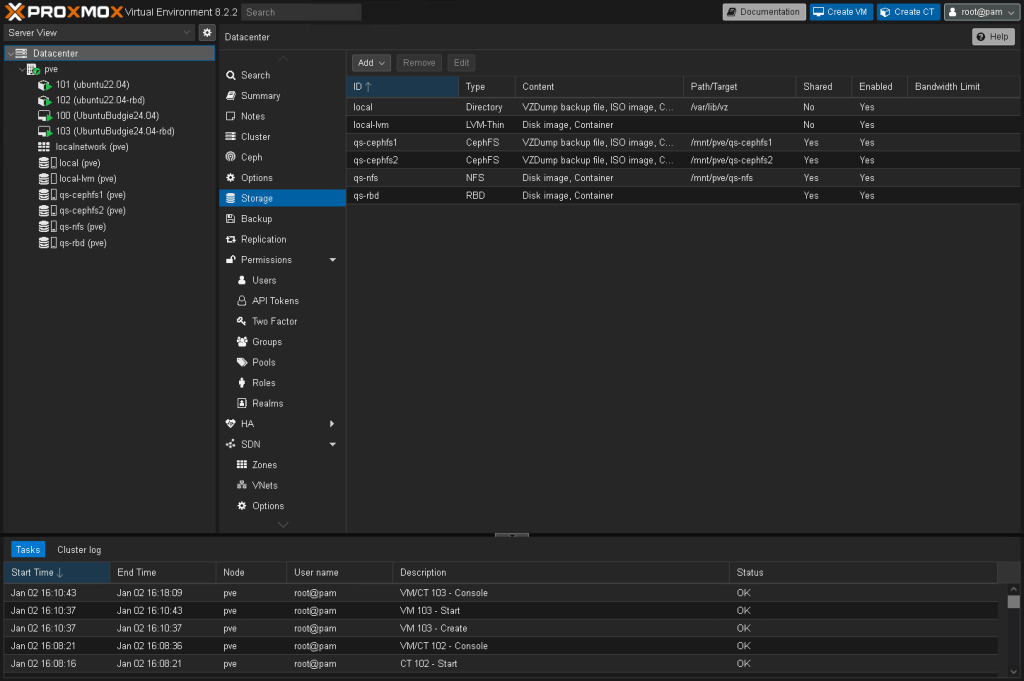Switch to the Cluster log tab

(x=79, y=550)
